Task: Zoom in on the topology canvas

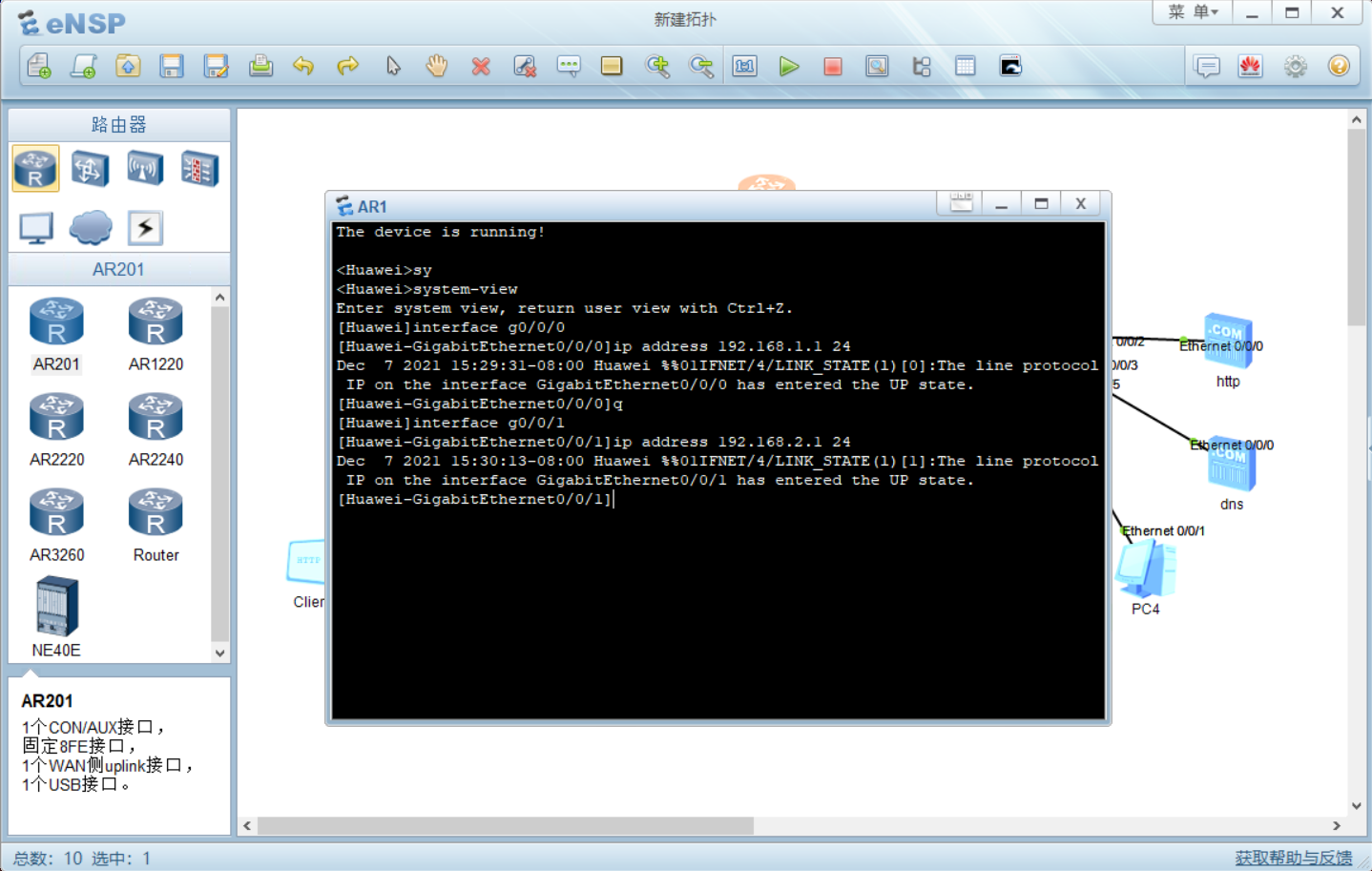Action: [657, 66]
